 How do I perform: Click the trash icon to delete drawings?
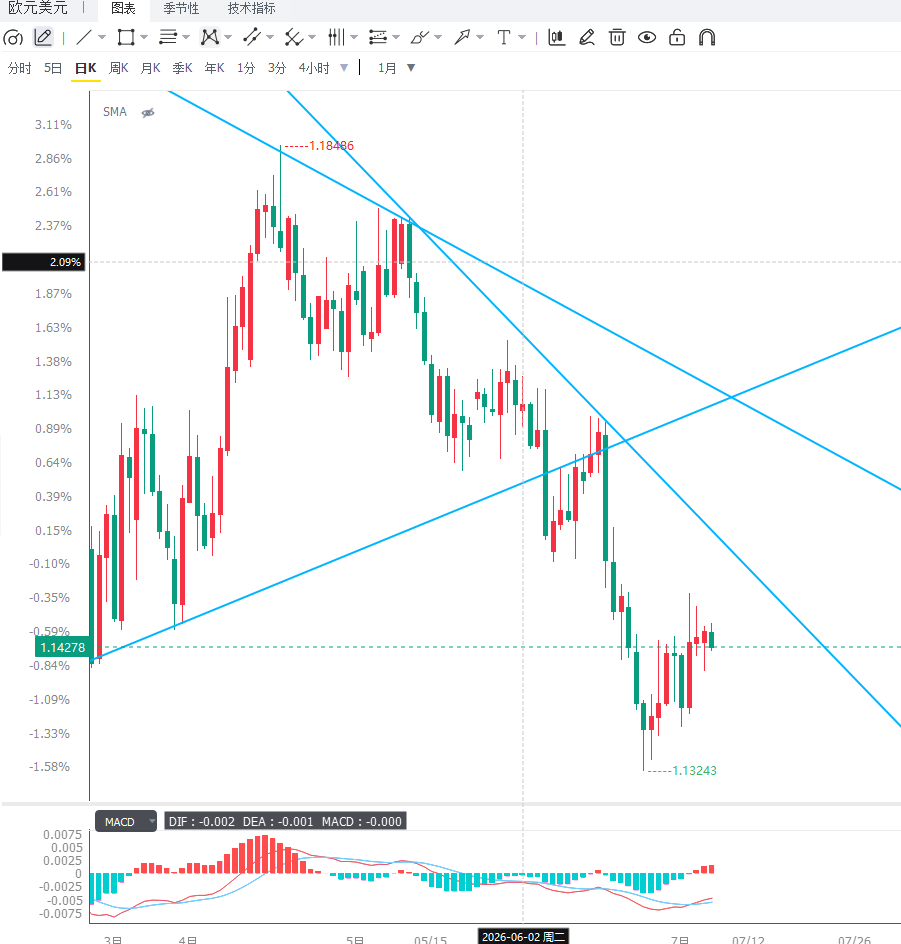617,37
